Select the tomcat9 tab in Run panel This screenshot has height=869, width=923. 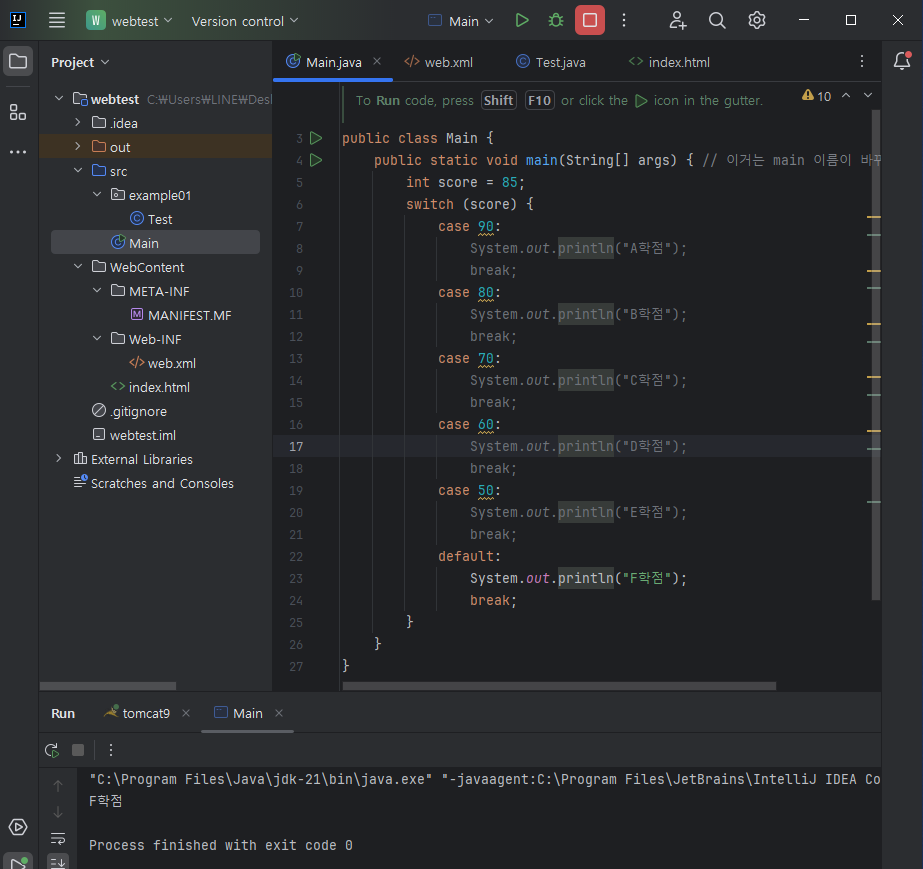137,713
